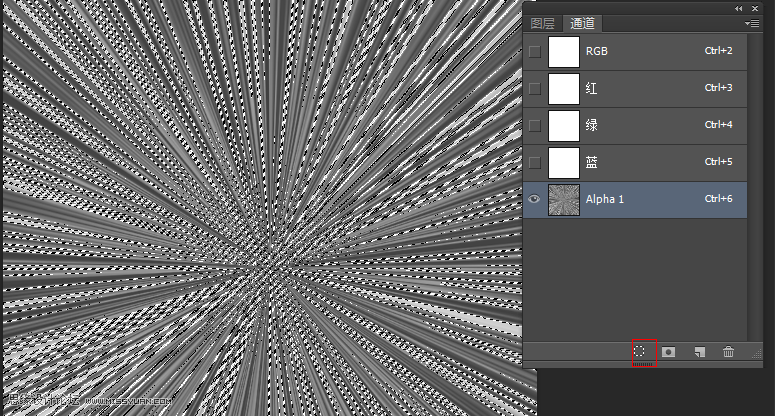775x416 pixels.
Task: Load channel as selection icon
Action: pyautogui.click(x=640, y=351)
